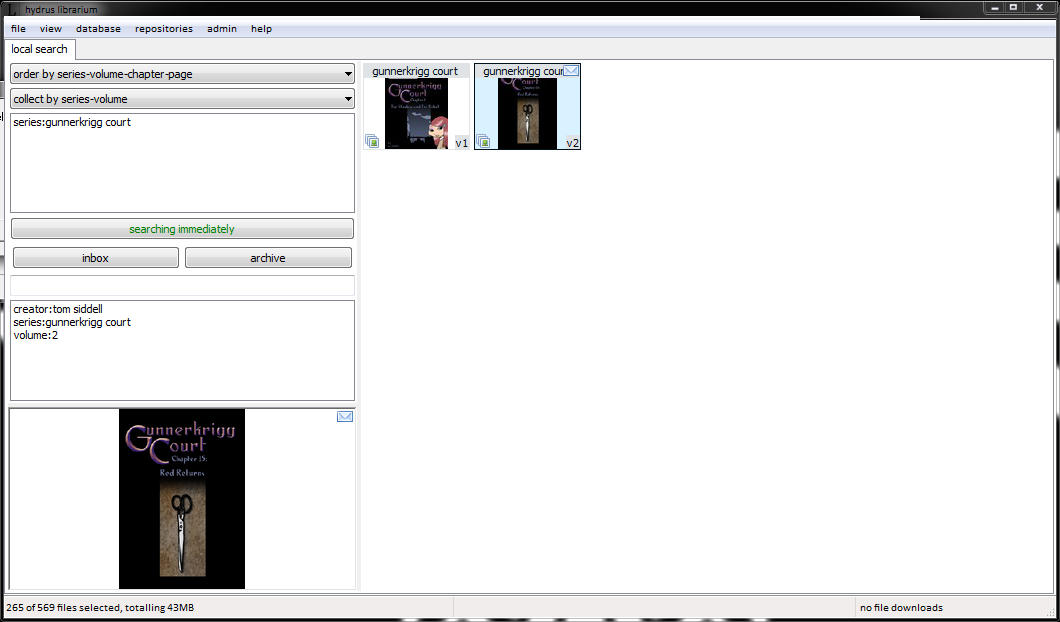This screenshot has height=622, width=1060.
Task: Open the admin menu
Action: point(222,29)
